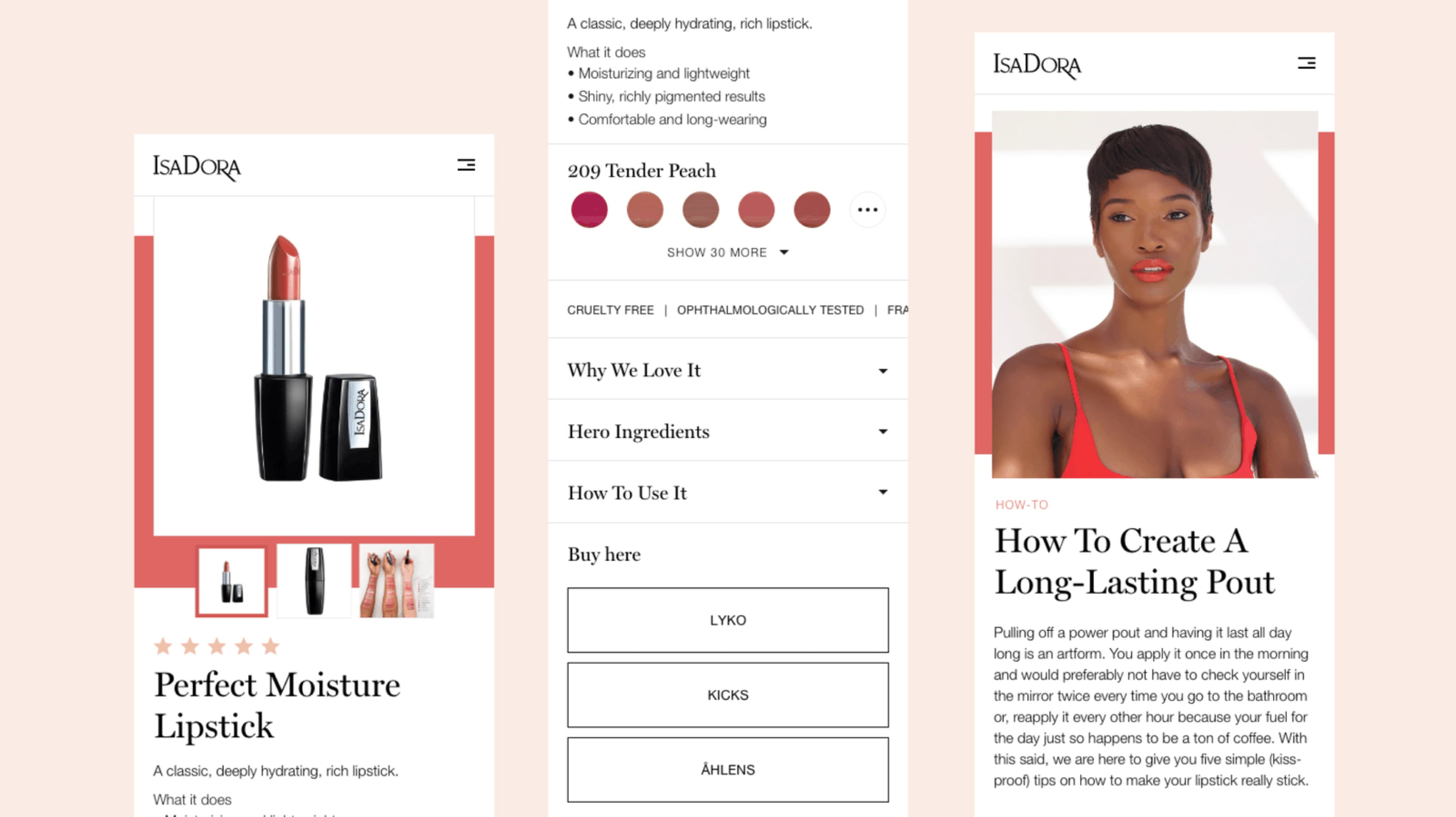Click IsaDora logo on How-To article page
1456x817 pixels.
coord(1037,66)
